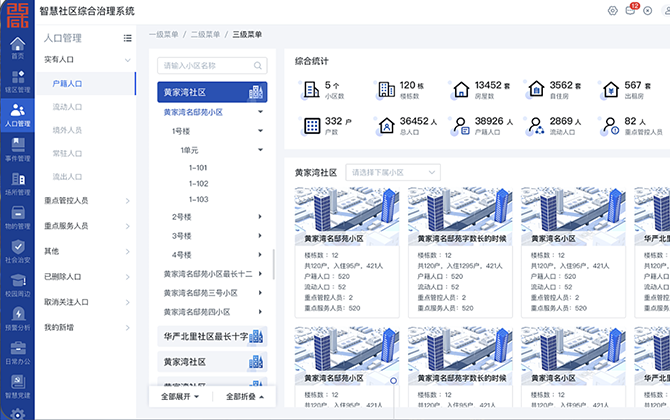Open 预警分析 from the sidebar
This screenshot has width=670, height=420.
click(x=17, y=320)
